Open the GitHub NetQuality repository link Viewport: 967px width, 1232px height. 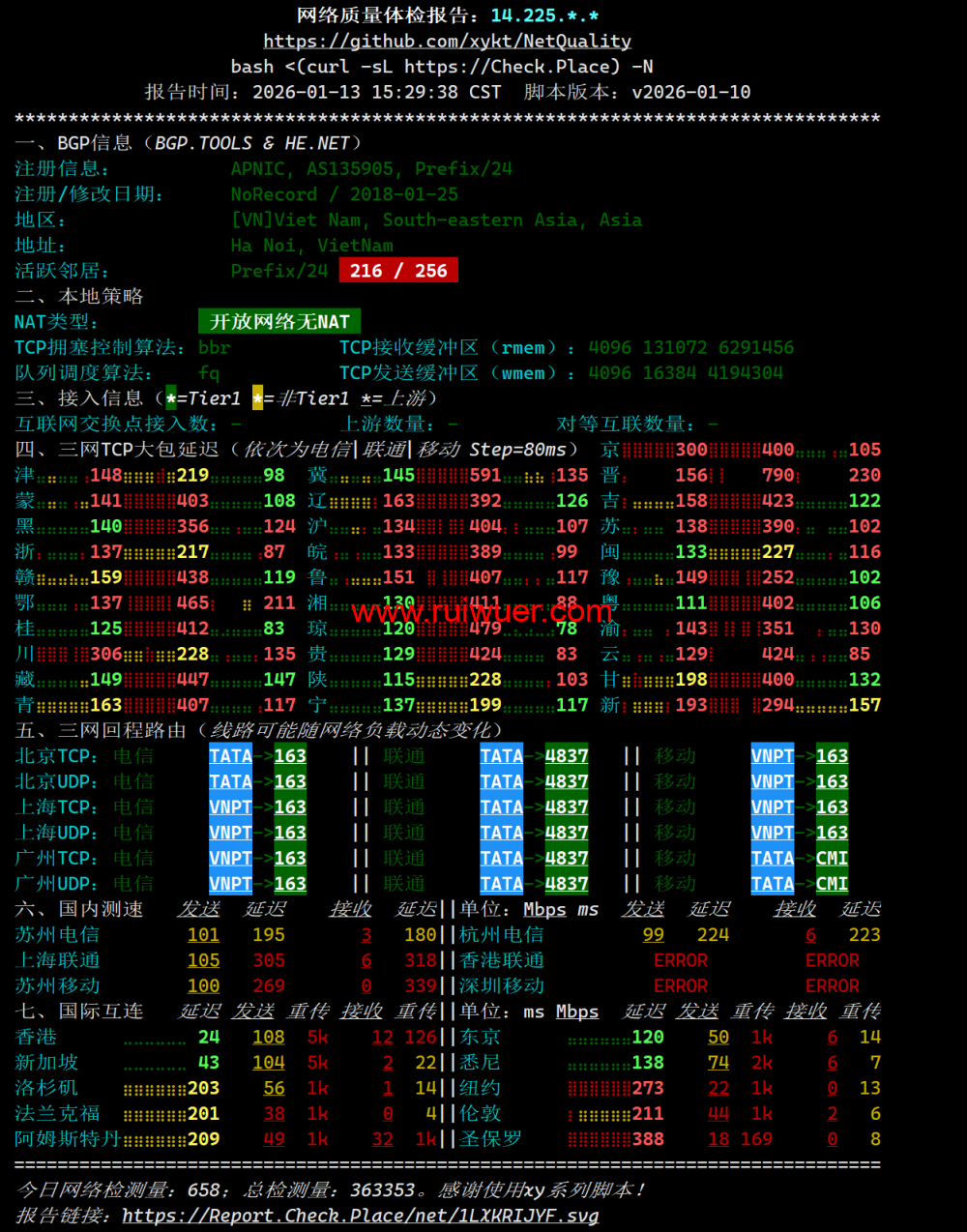click(447, 42)
